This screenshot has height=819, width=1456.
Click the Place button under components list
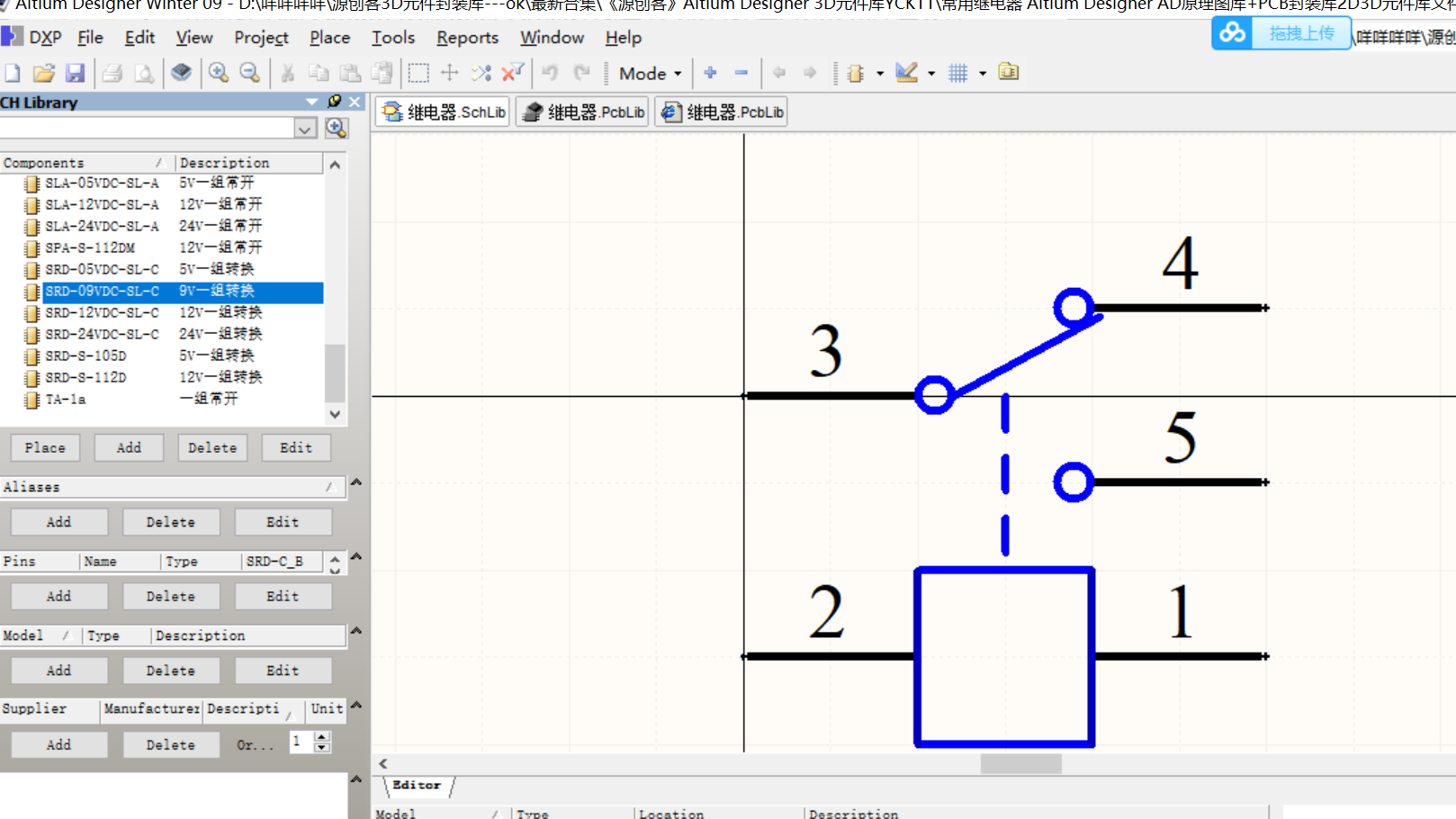45,447
